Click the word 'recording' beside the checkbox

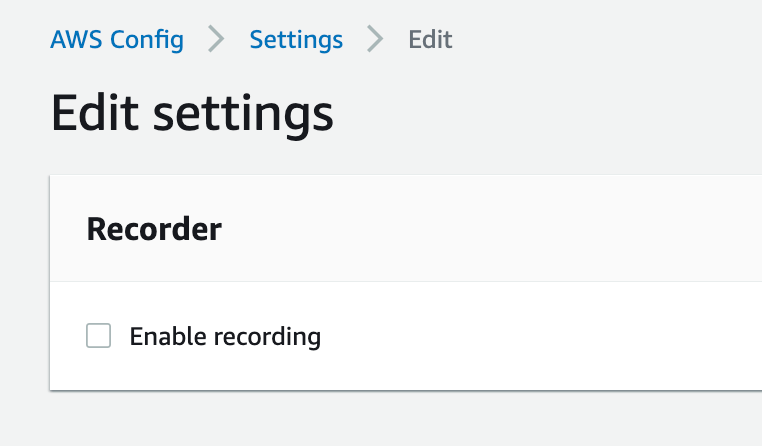tap(267, 338)
